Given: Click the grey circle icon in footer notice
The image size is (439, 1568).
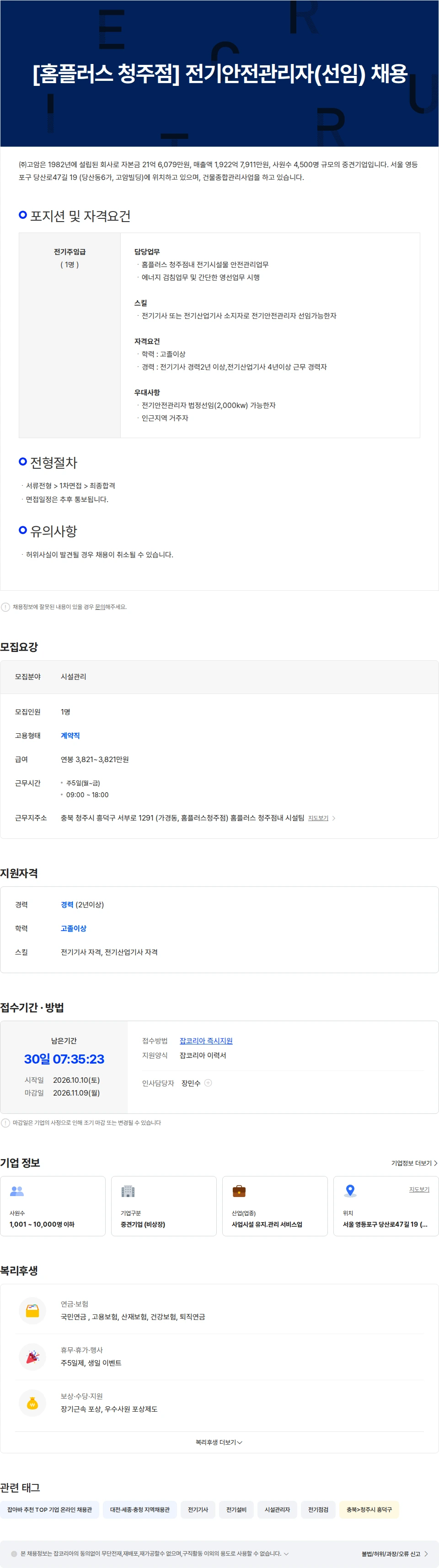Looking at the screenshot, I should point(14,1553).
